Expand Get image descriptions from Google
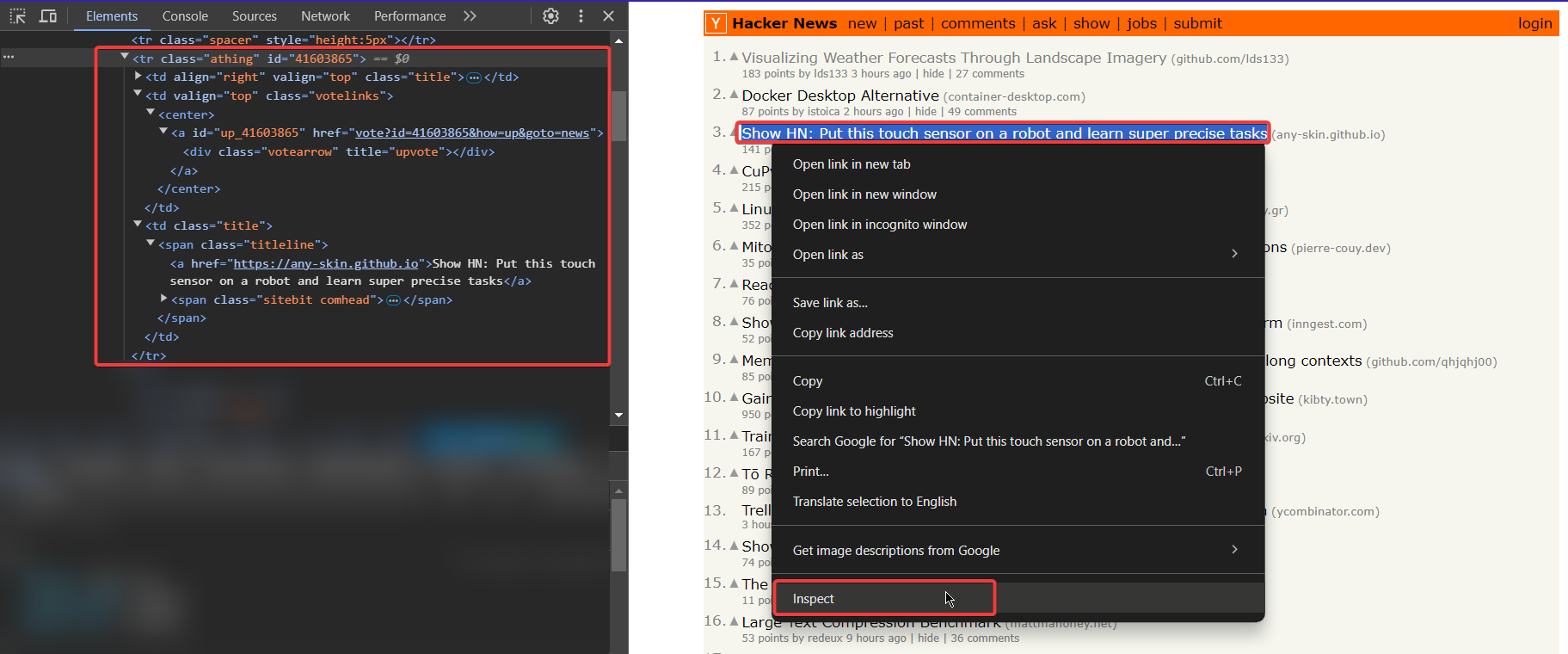This screenshot has height=654, width=1568. click(1018, 551)
